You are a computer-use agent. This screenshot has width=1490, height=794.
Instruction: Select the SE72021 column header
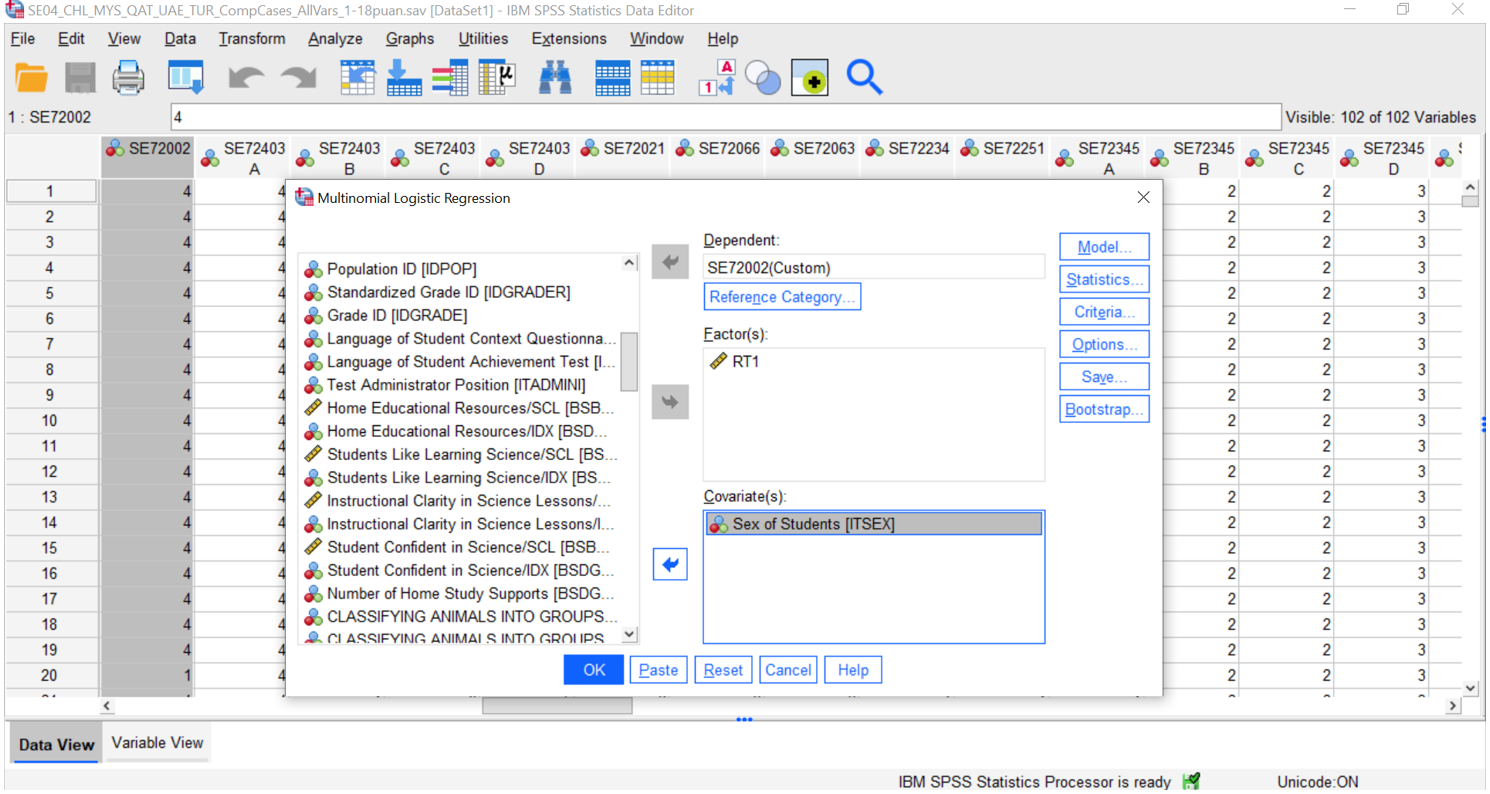[622, 158]
